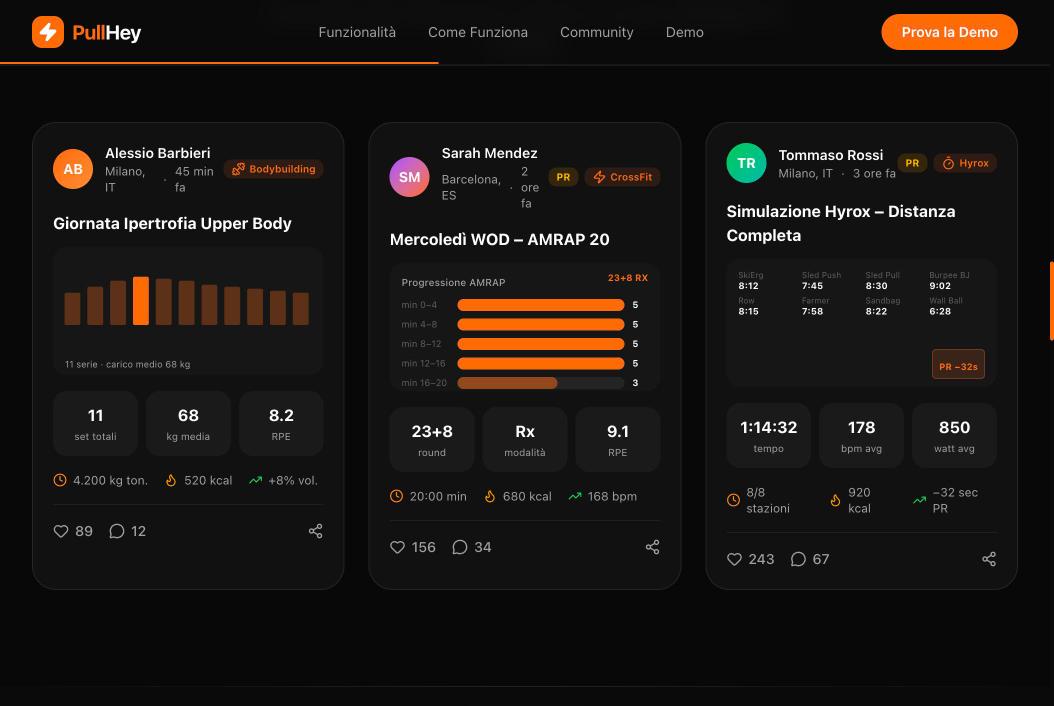Click the SM avatar of Sarah Mendez
This screenshot has width=1054, height=706.
click(x=409, y=177)
